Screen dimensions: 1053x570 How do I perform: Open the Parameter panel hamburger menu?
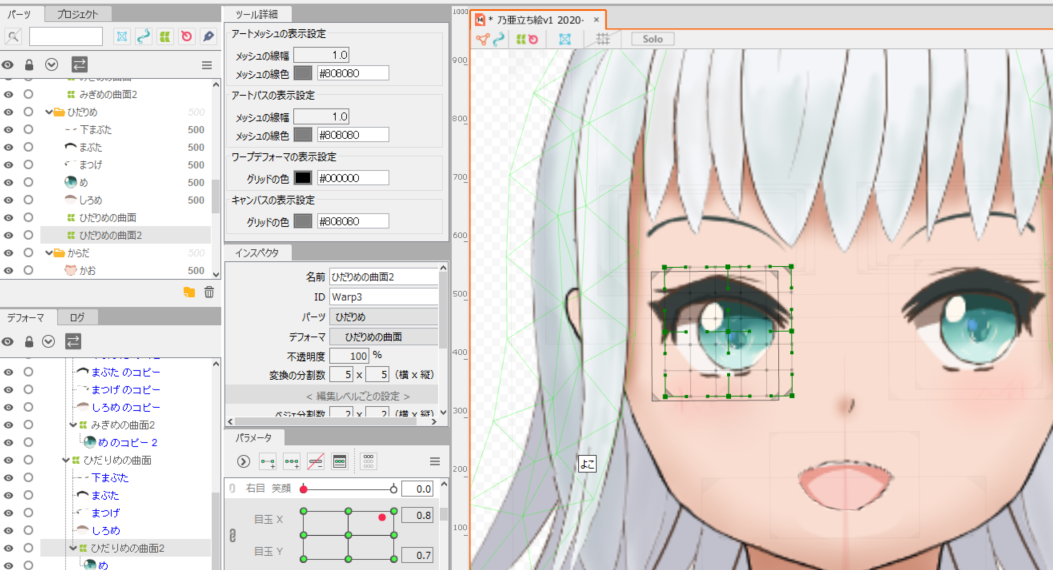[434, 461]
